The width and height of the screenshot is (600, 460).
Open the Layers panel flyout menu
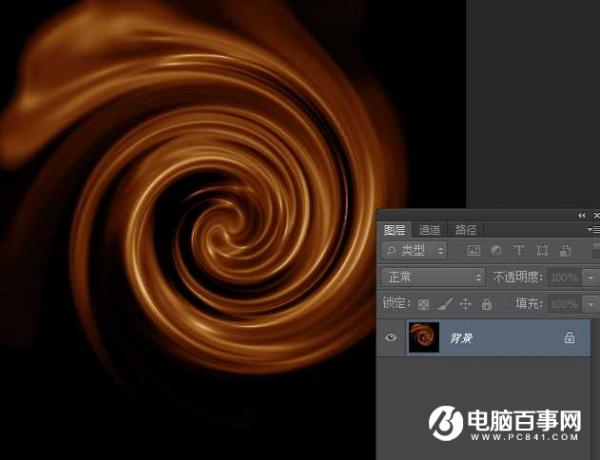point(594,229)
